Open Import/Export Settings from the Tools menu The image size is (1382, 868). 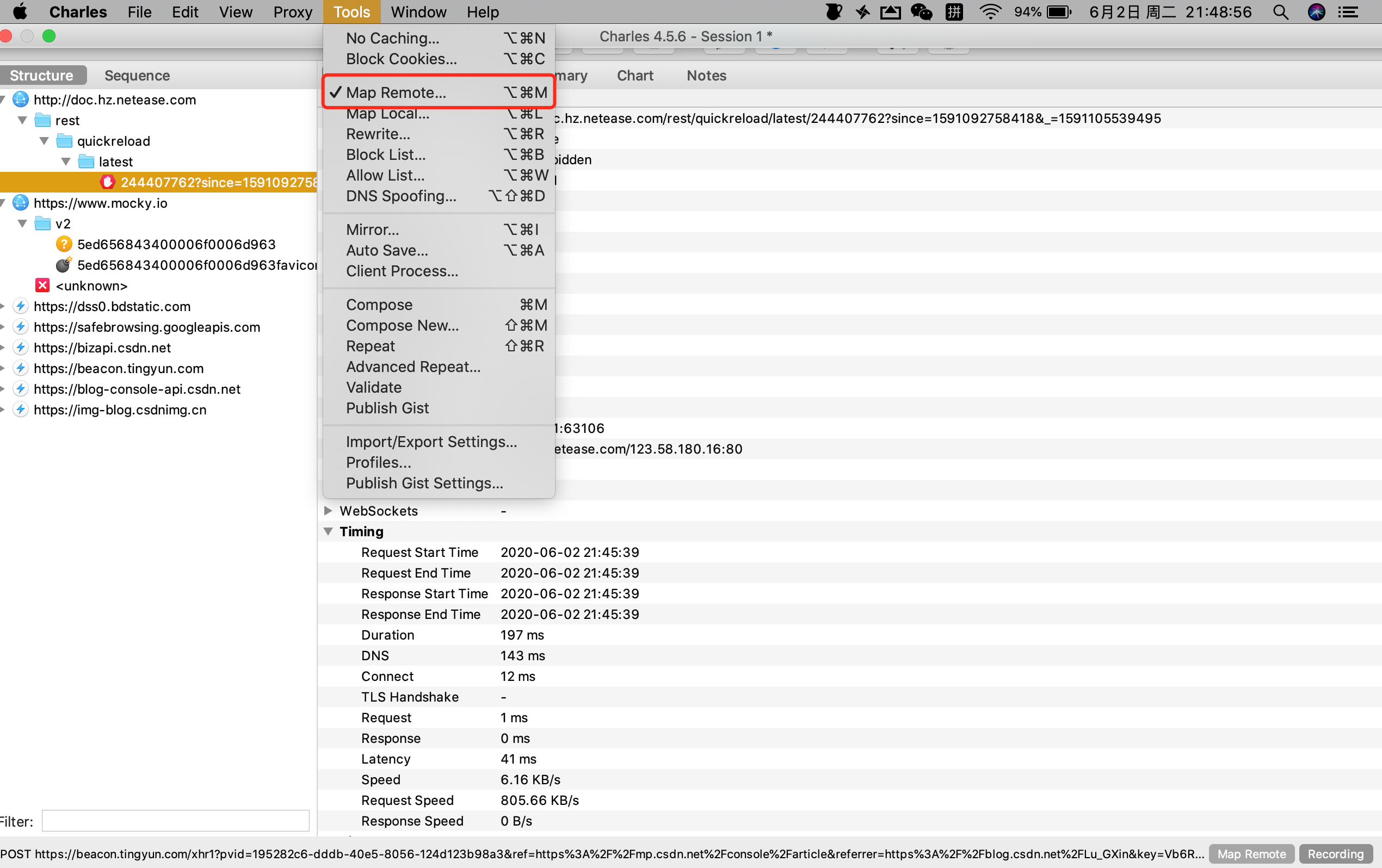[439, 441]
